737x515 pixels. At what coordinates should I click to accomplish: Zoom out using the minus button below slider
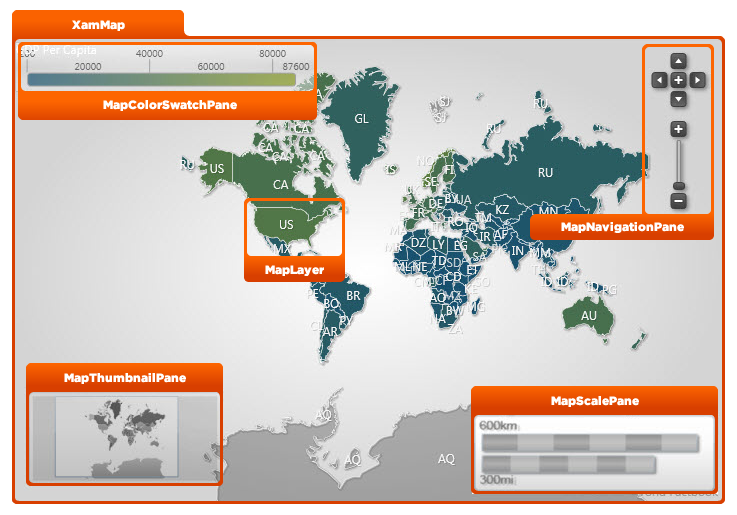(678, 201)
